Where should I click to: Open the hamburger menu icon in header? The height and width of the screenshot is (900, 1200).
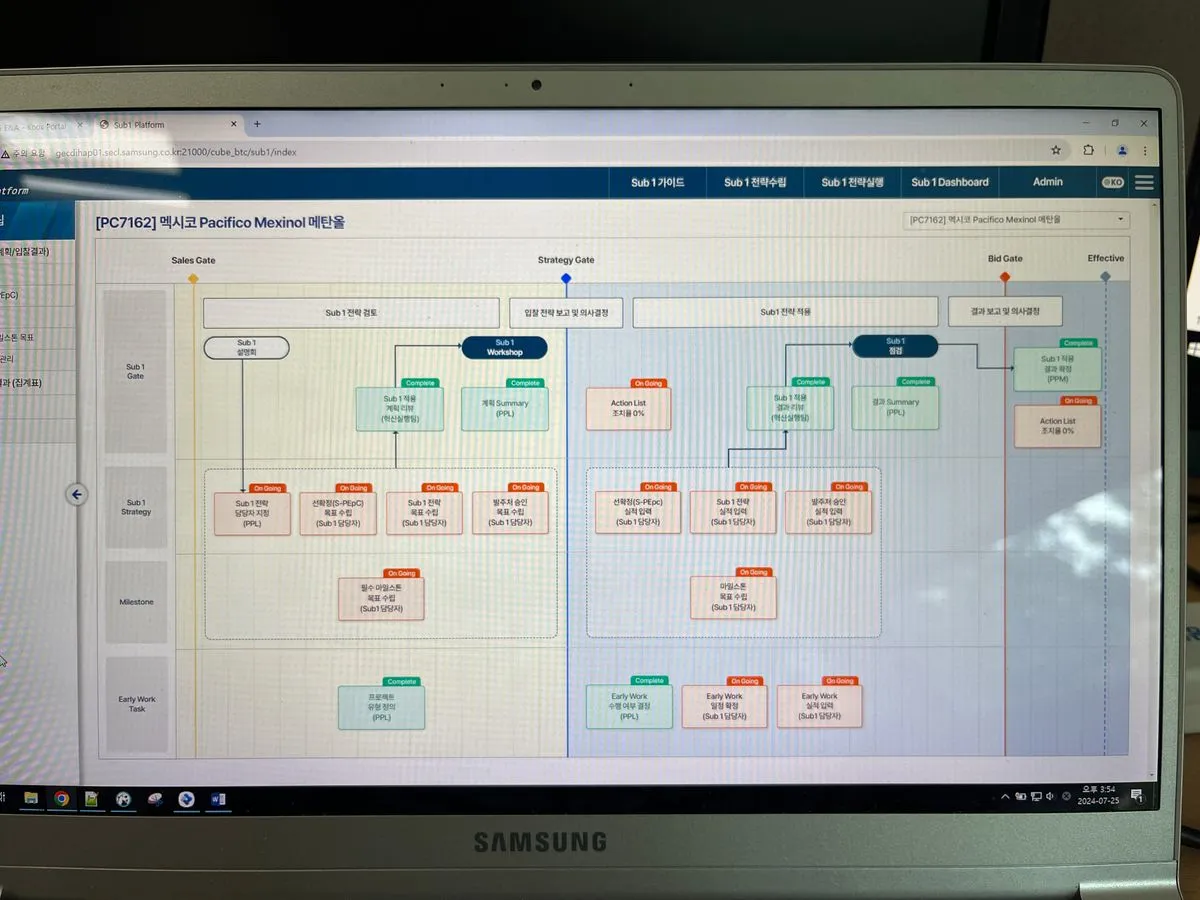coord(1144,182)
